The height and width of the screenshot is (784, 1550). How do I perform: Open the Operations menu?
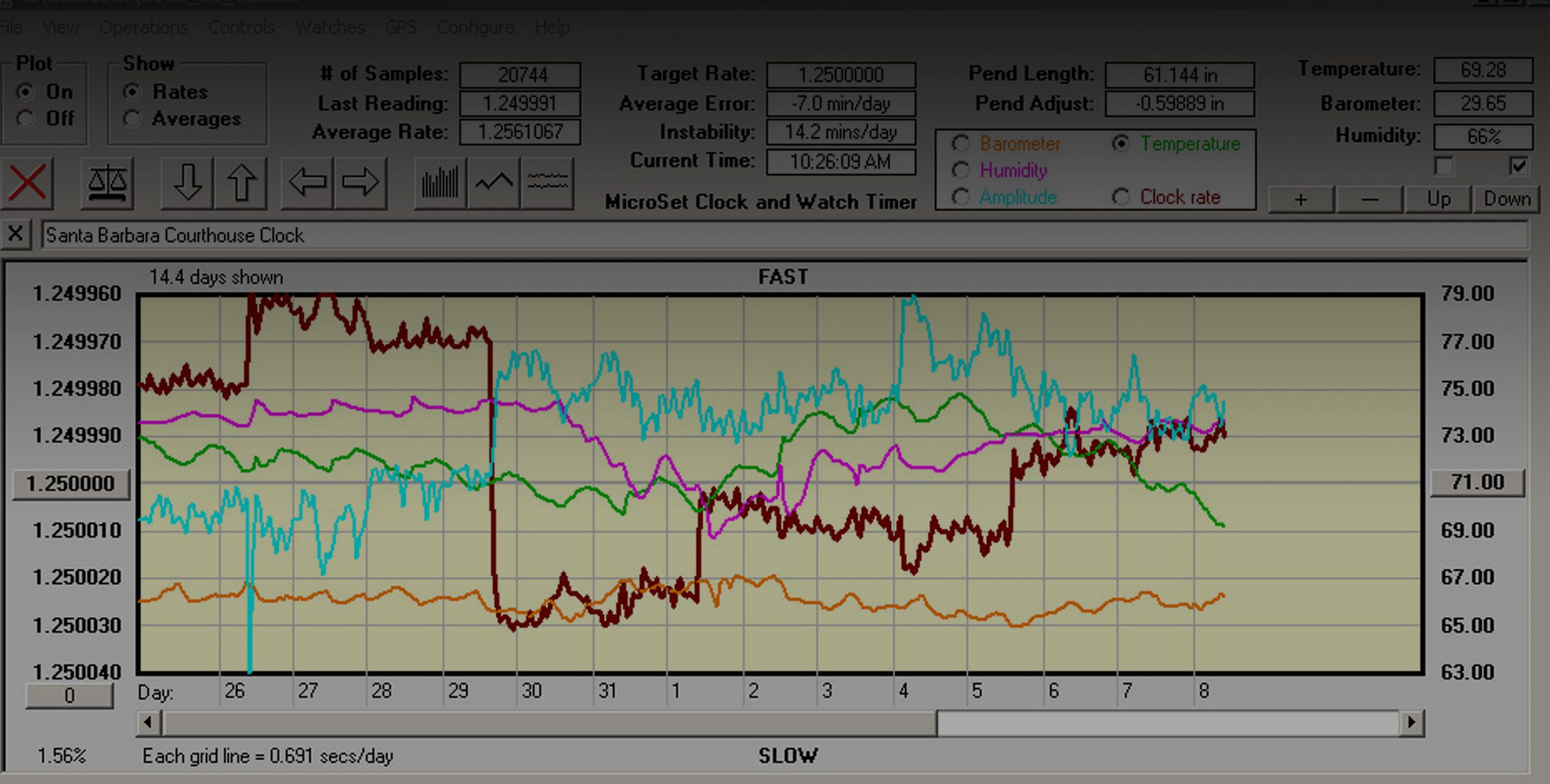[143, 27]
